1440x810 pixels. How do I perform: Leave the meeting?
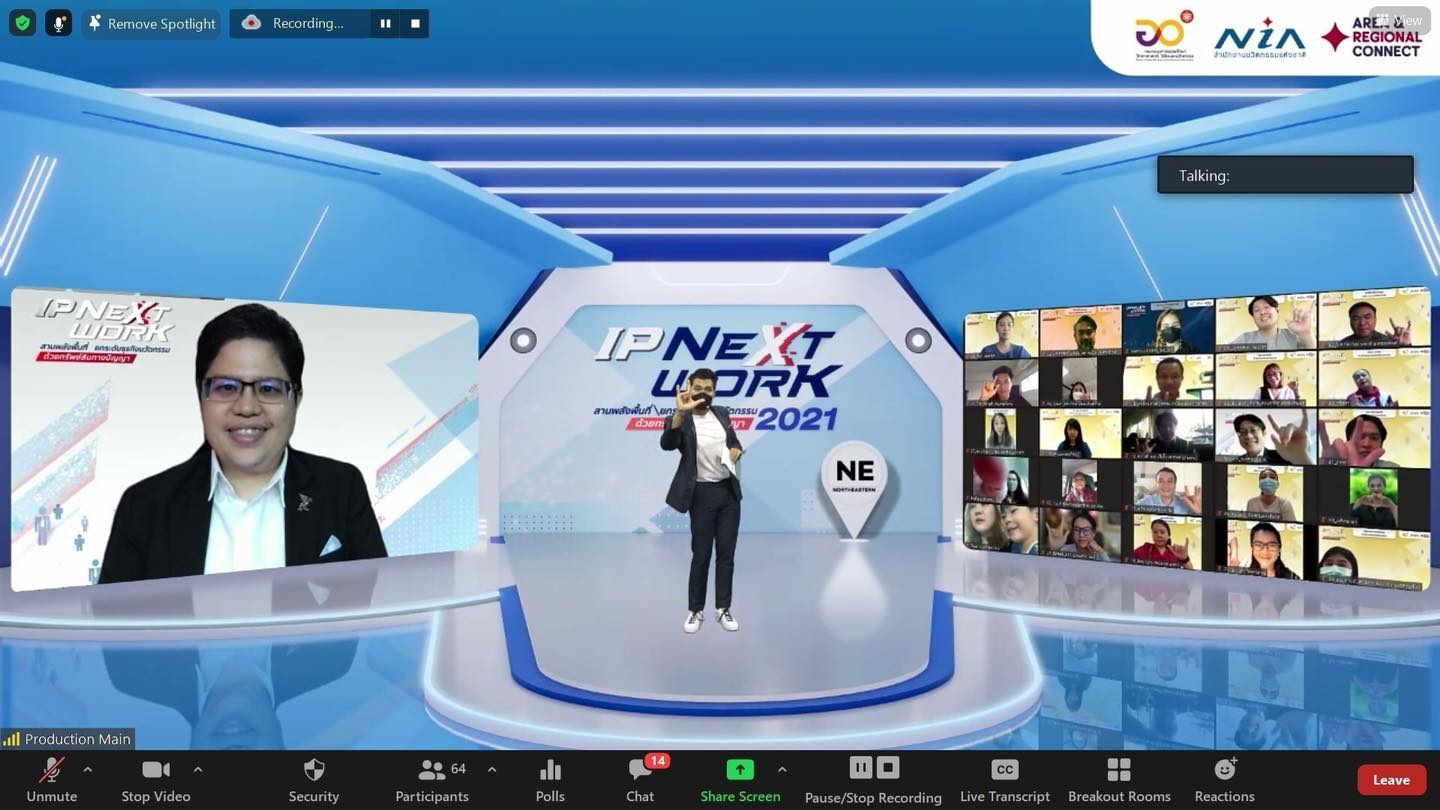[1391, 780]
